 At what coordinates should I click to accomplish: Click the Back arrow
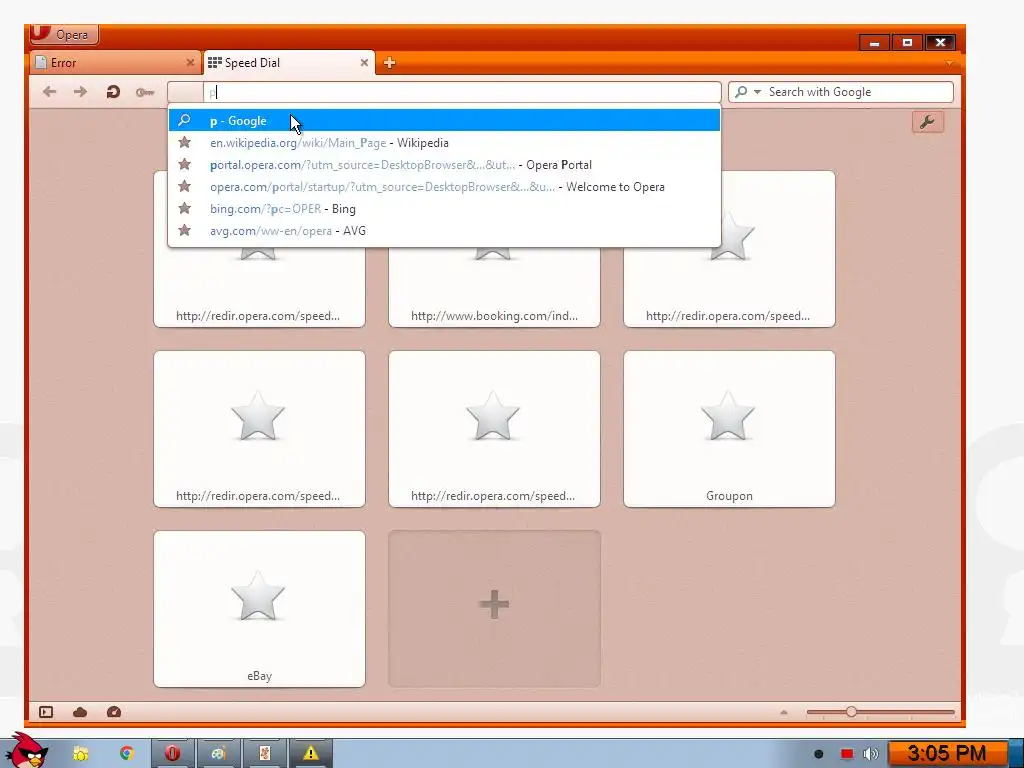click(x=50, y=91)
